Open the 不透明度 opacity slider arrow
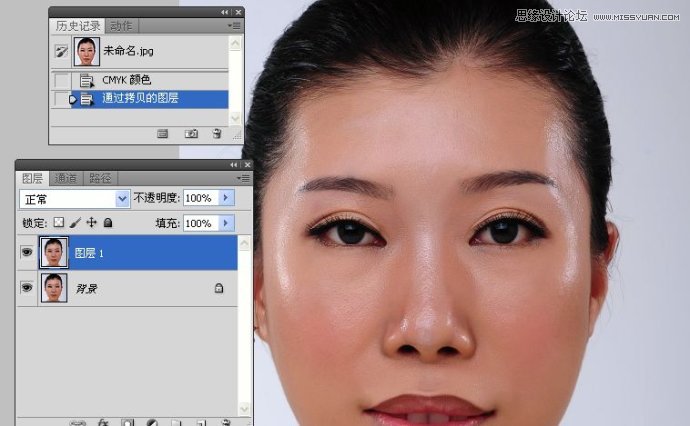 [226, 198]
